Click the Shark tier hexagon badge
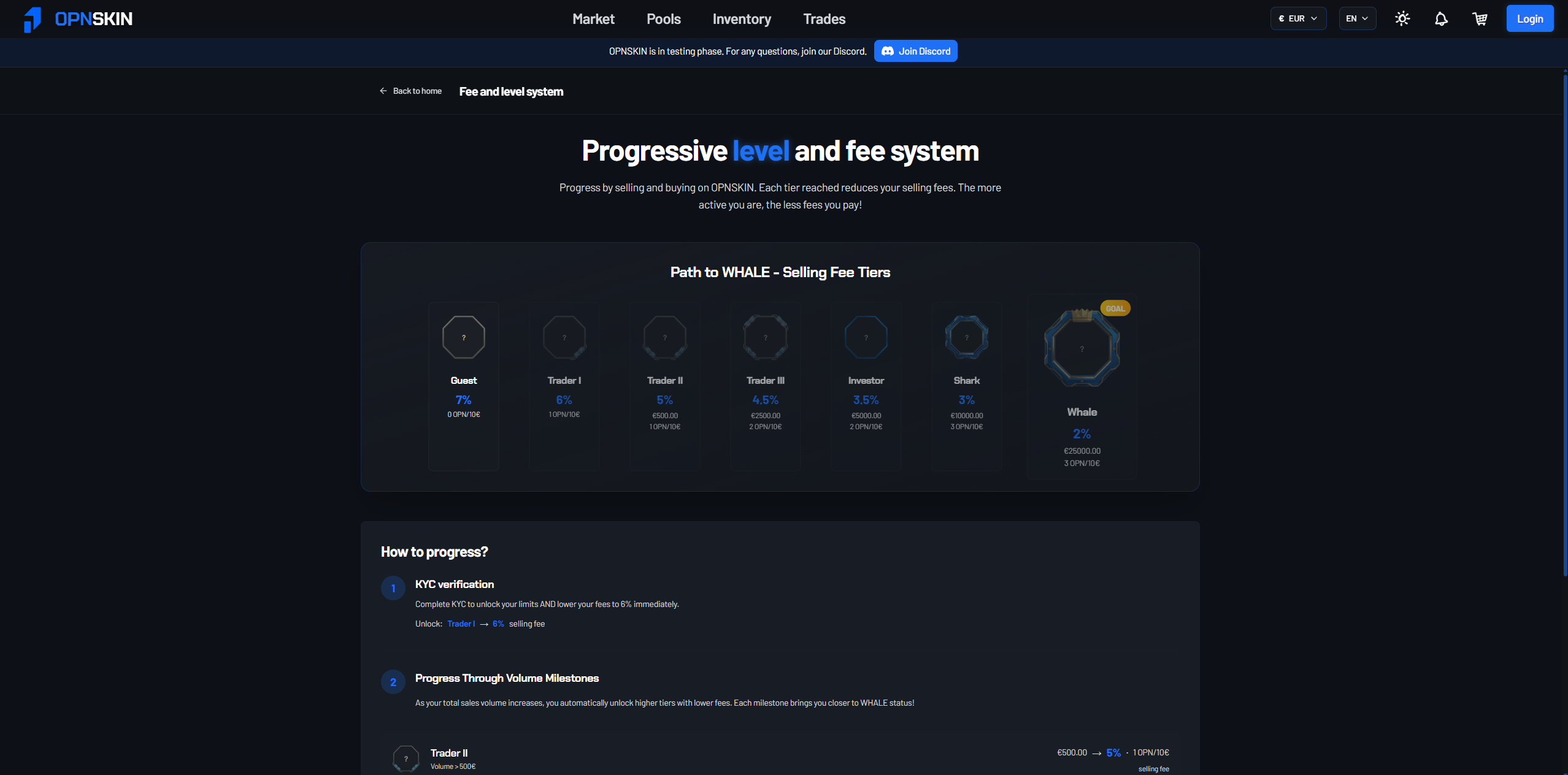This screenshot has height=775, width=1568. pyautogui.click(x=966, y=337)
